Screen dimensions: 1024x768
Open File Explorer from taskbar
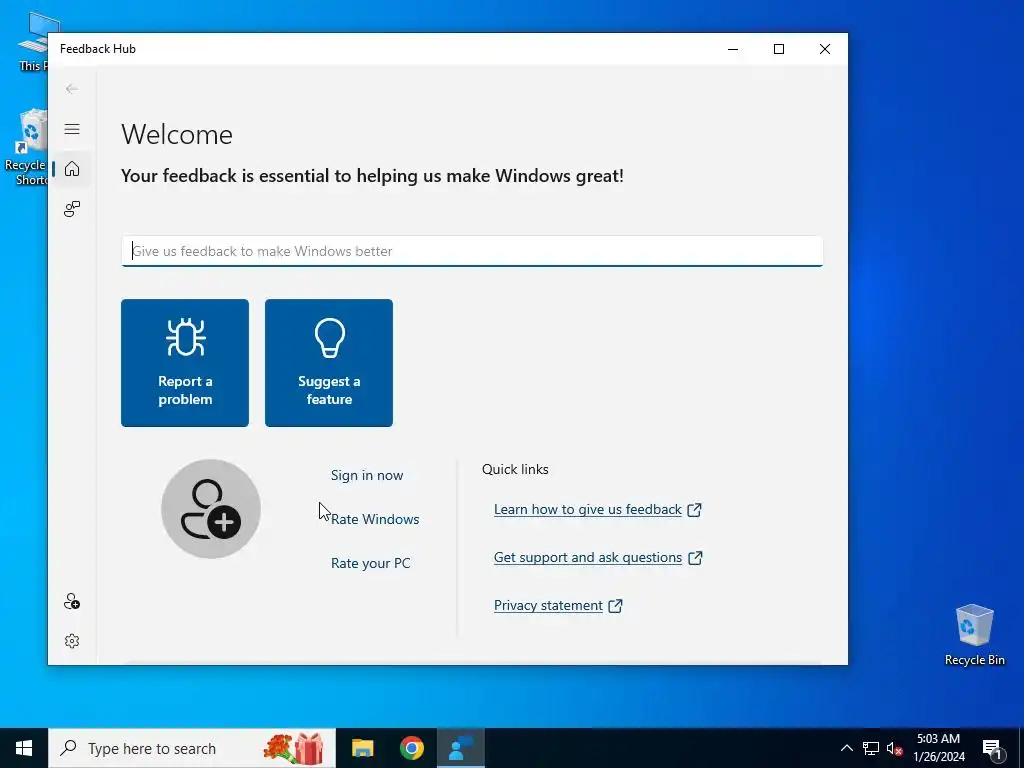[x=362, y=748]
